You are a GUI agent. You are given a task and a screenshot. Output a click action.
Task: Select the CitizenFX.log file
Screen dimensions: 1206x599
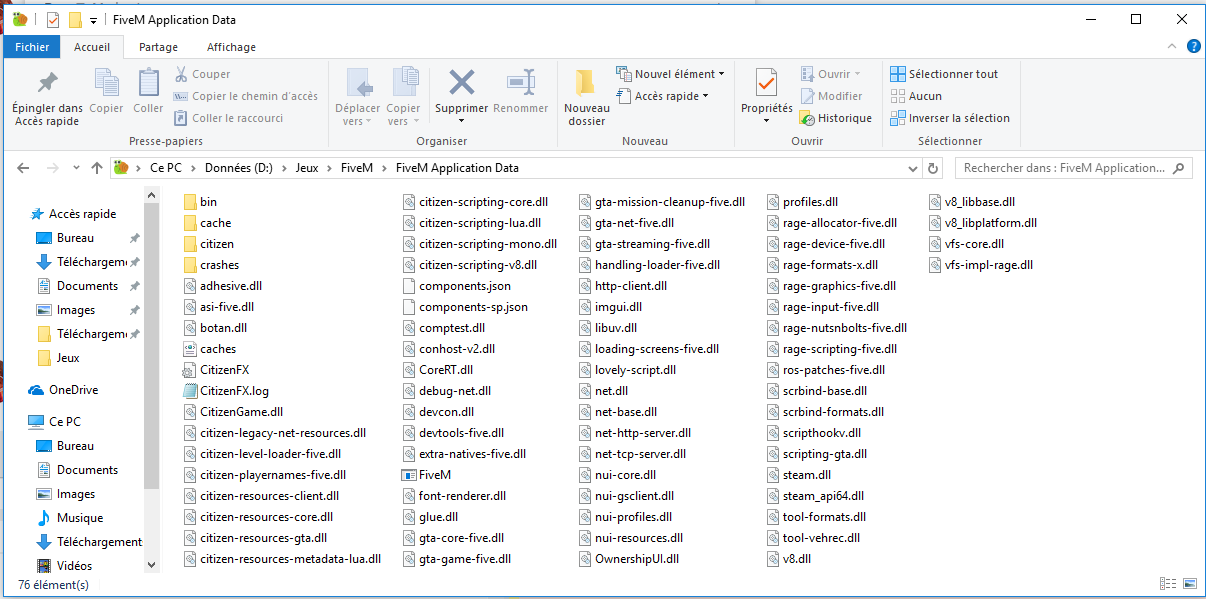(x=227, y=391)
